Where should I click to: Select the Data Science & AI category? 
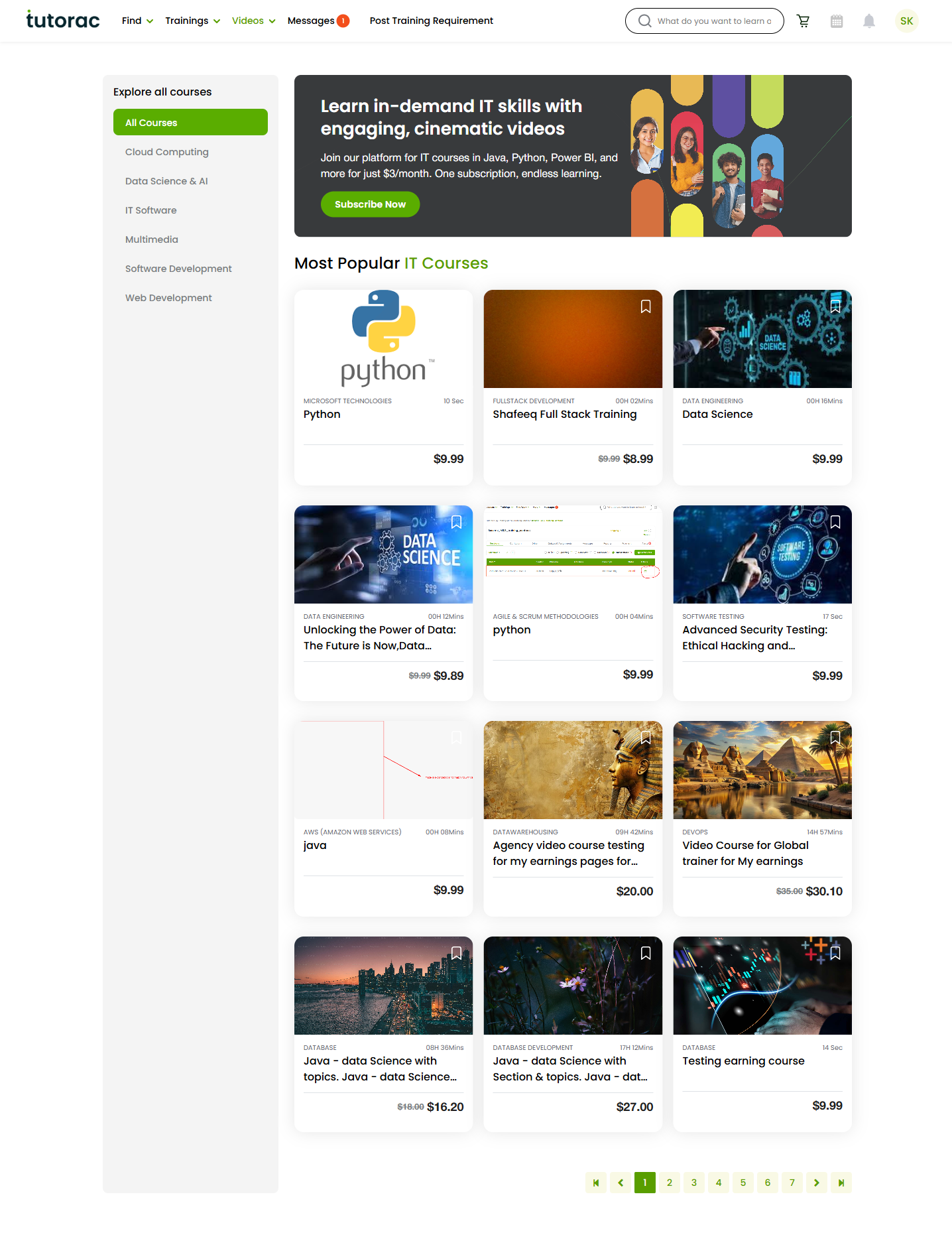coord(166,181)
